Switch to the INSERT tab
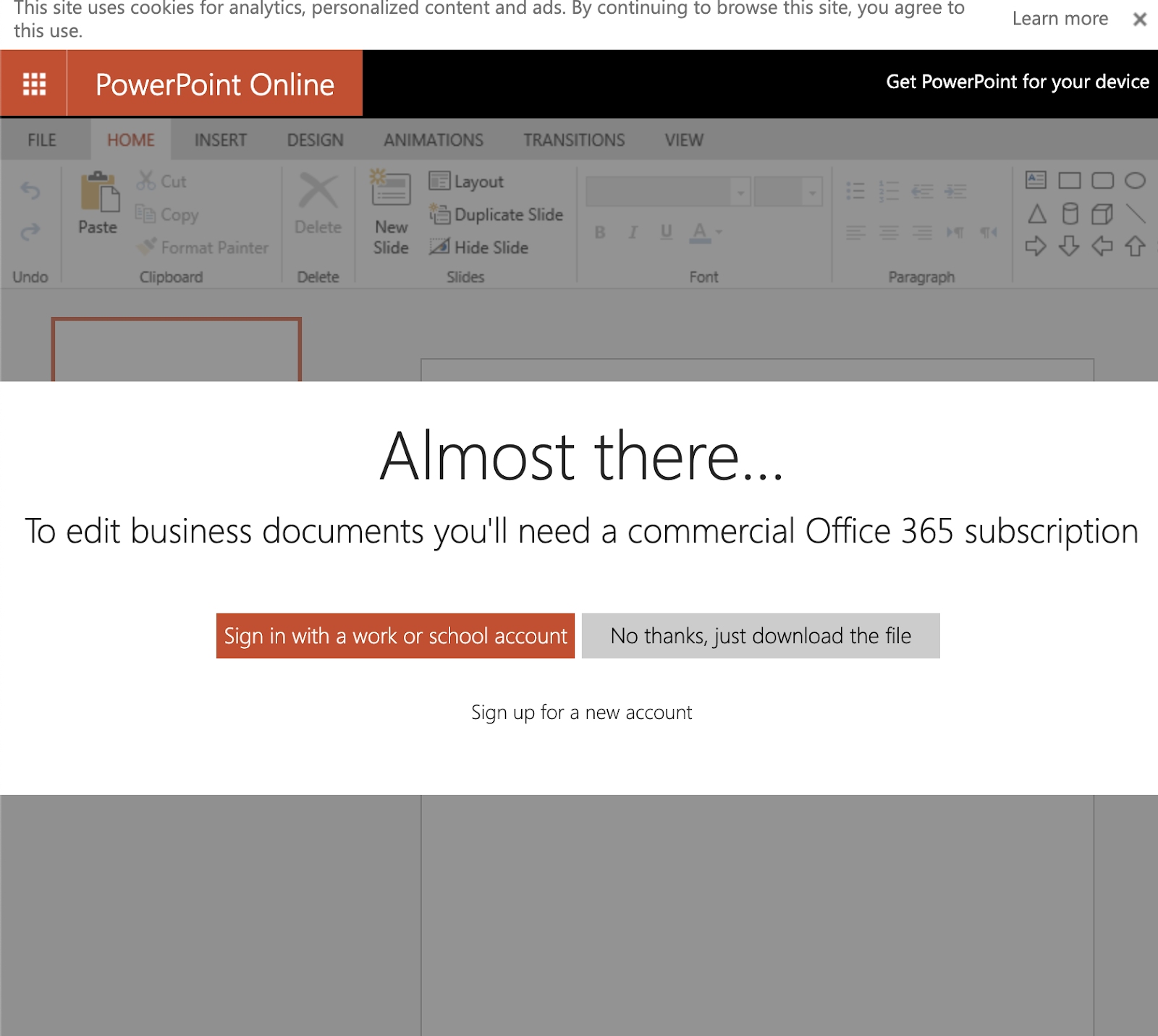Screen dimensions: 1158x1036 (221, 140)
